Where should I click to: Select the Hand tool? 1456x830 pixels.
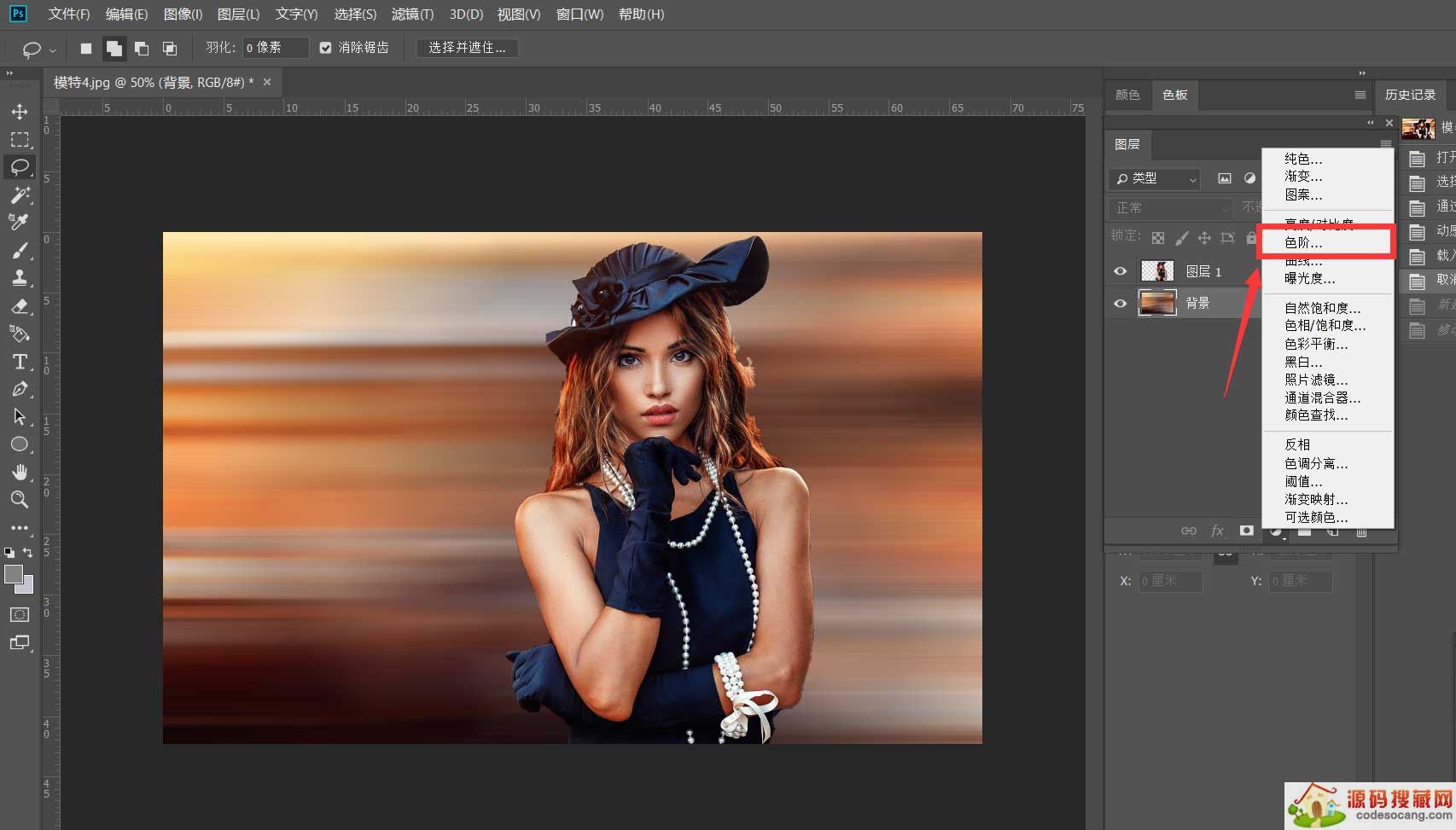coord(20,472)
